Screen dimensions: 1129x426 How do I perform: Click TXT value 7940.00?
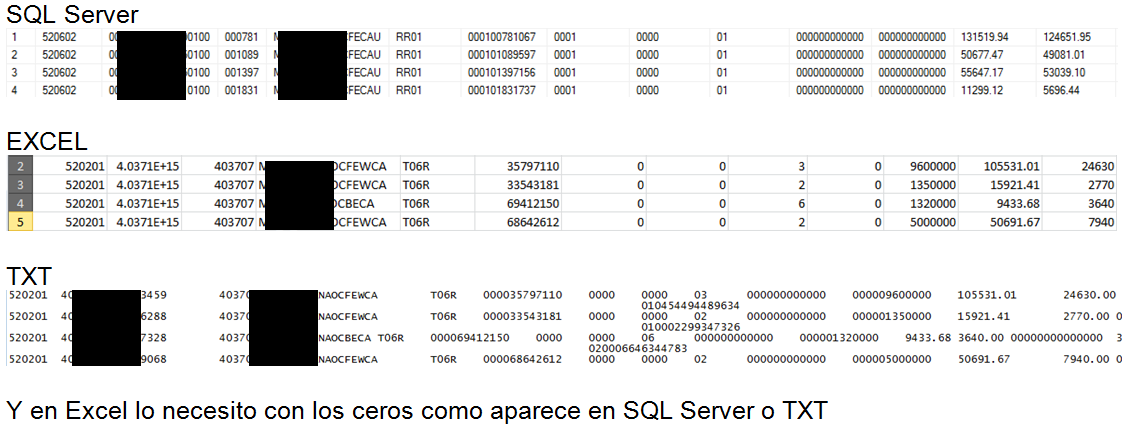point(1086,358)
